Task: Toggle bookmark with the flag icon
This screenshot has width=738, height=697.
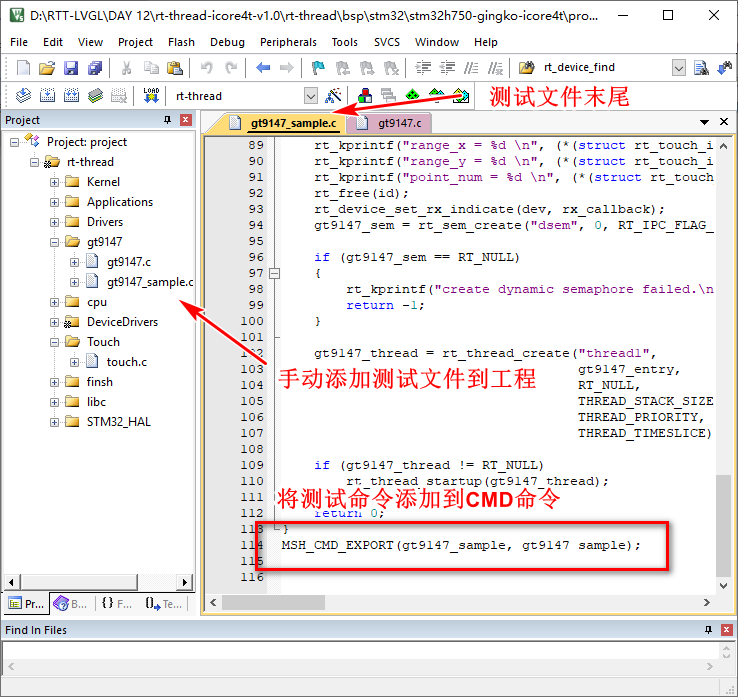Action: tap(317, 68)
